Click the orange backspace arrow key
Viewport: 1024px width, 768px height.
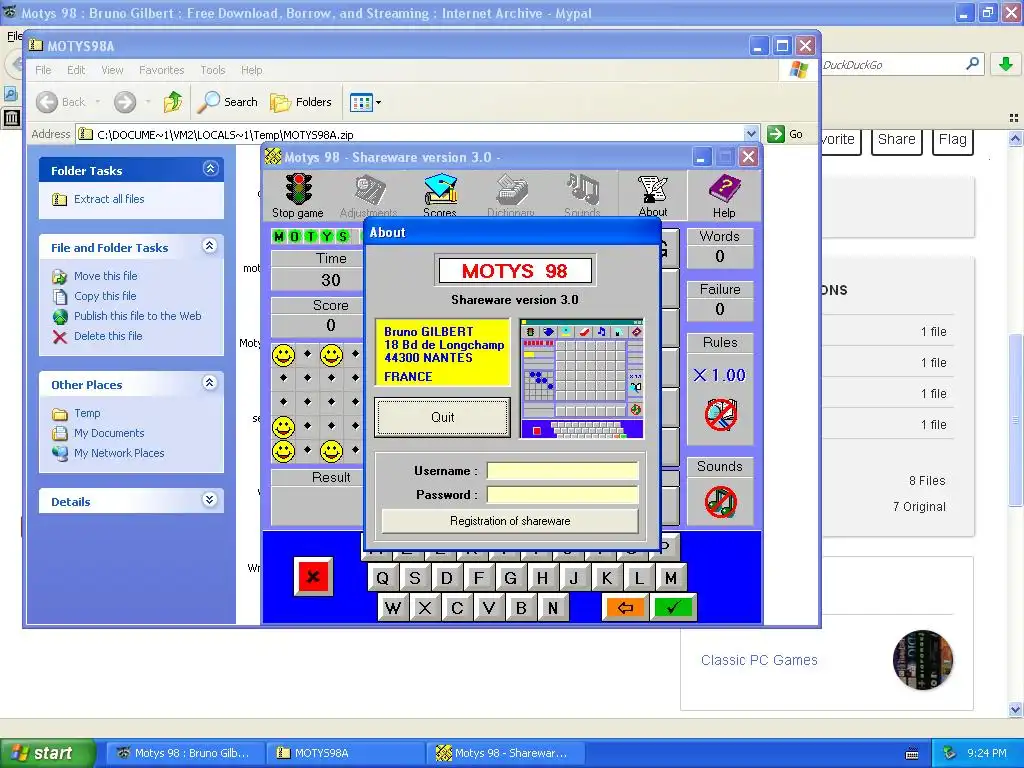625,608
